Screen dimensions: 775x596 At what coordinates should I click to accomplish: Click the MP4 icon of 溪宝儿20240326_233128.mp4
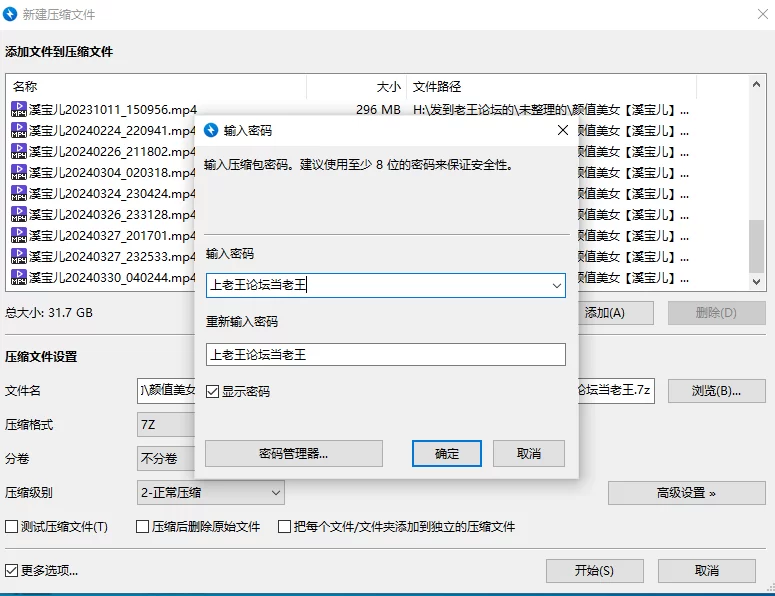point(19,214)
